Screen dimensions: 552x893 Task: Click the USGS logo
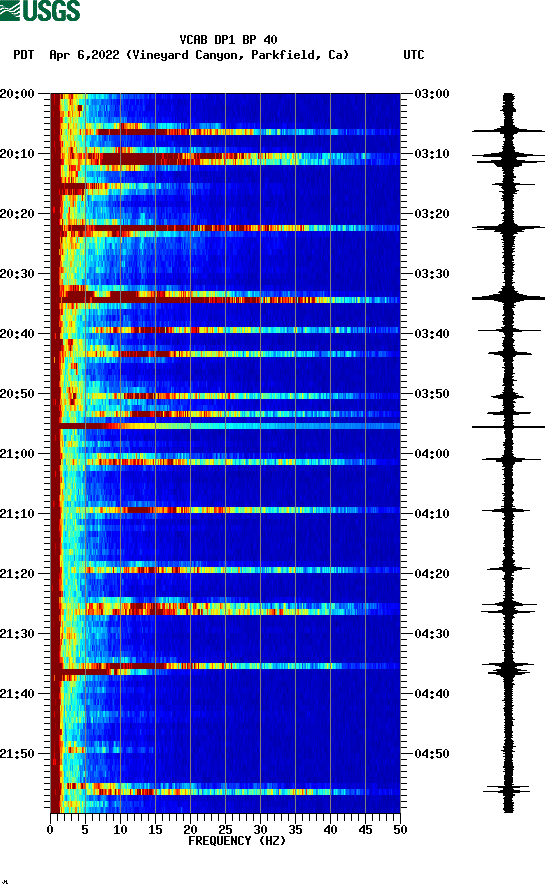point(40,10)
